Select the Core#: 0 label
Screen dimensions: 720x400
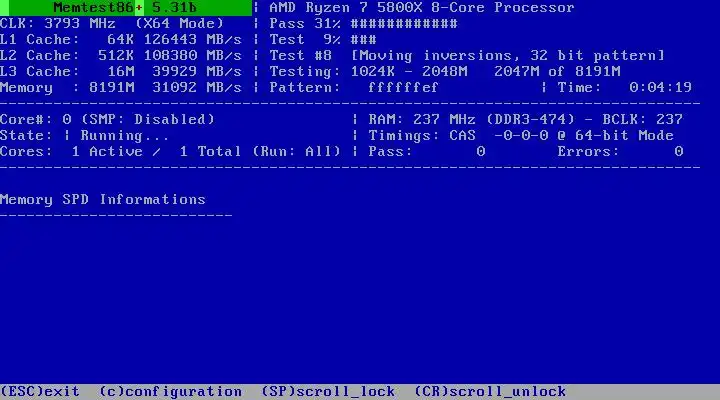pyautogui.click(x=36, y=120)
